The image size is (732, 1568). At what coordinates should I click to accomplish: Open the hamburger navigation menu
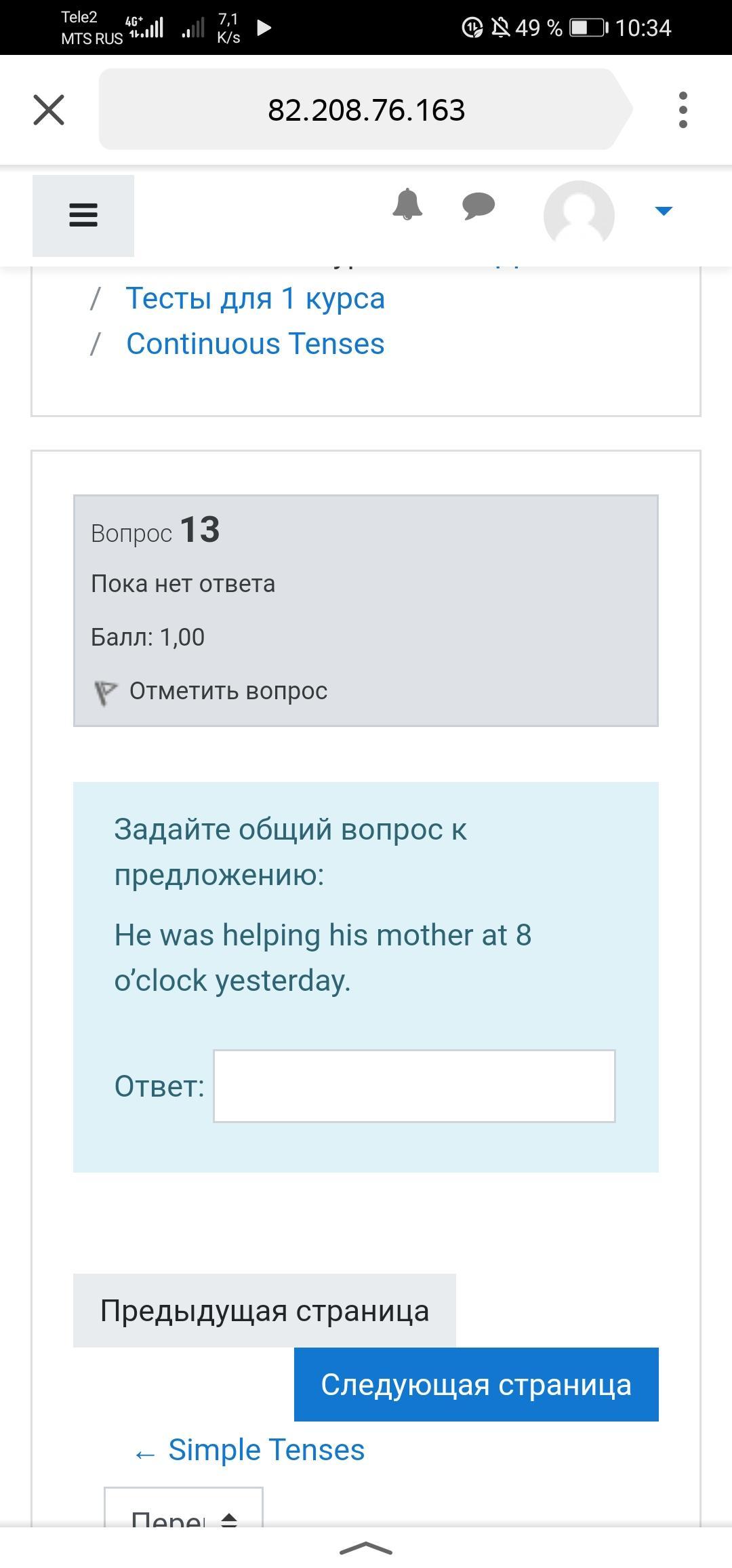[x=83, y=216]
